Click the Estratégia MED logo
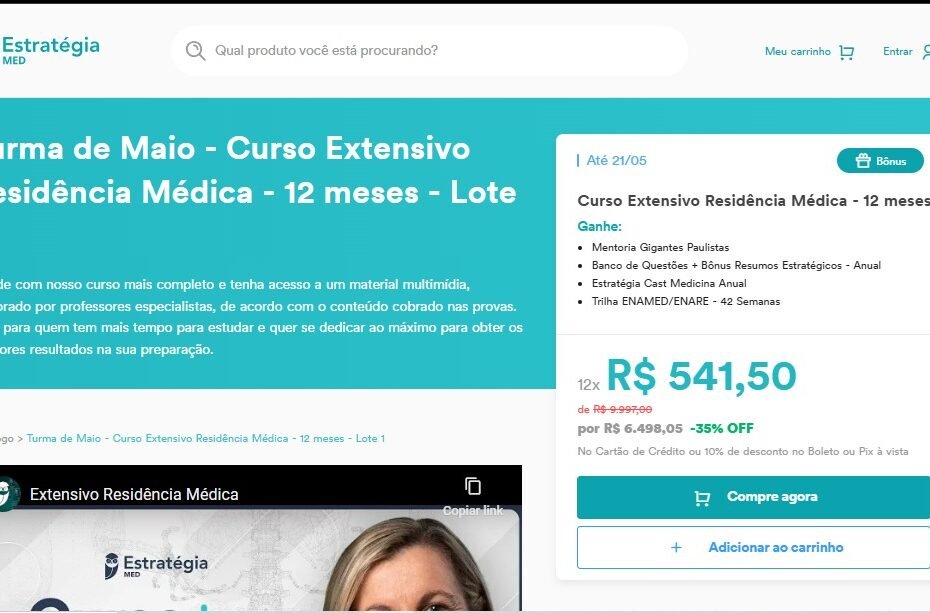 50,50
